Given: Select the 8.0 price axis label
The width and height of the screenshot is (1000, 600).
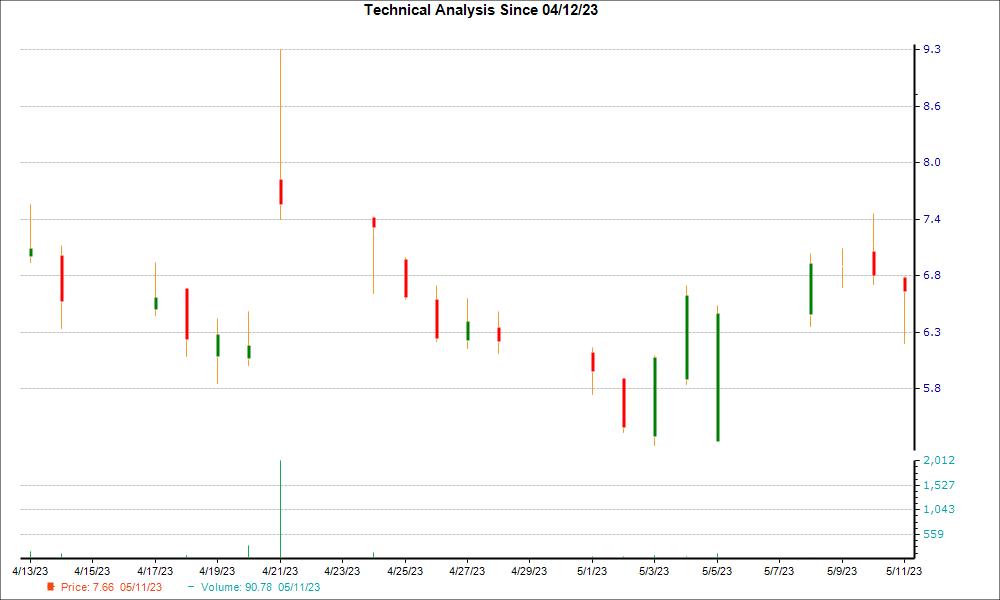Looking at the screenshot, I should (932, 163).
